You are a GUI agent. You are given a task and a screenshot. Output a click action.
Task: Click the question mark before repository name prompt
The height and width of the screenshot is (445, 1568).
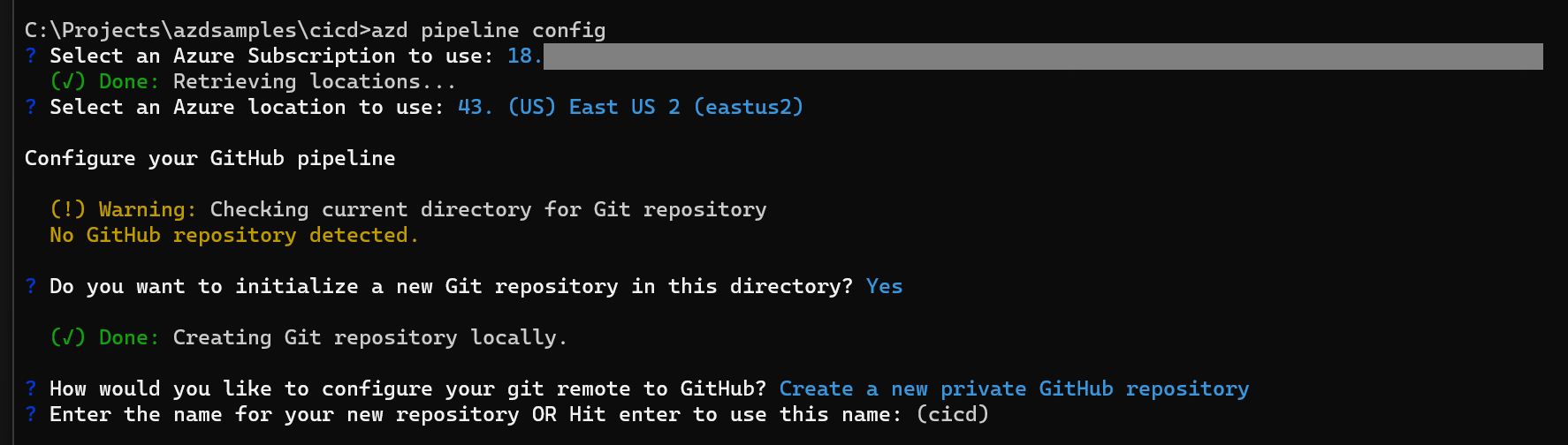(x=31, y=414)
